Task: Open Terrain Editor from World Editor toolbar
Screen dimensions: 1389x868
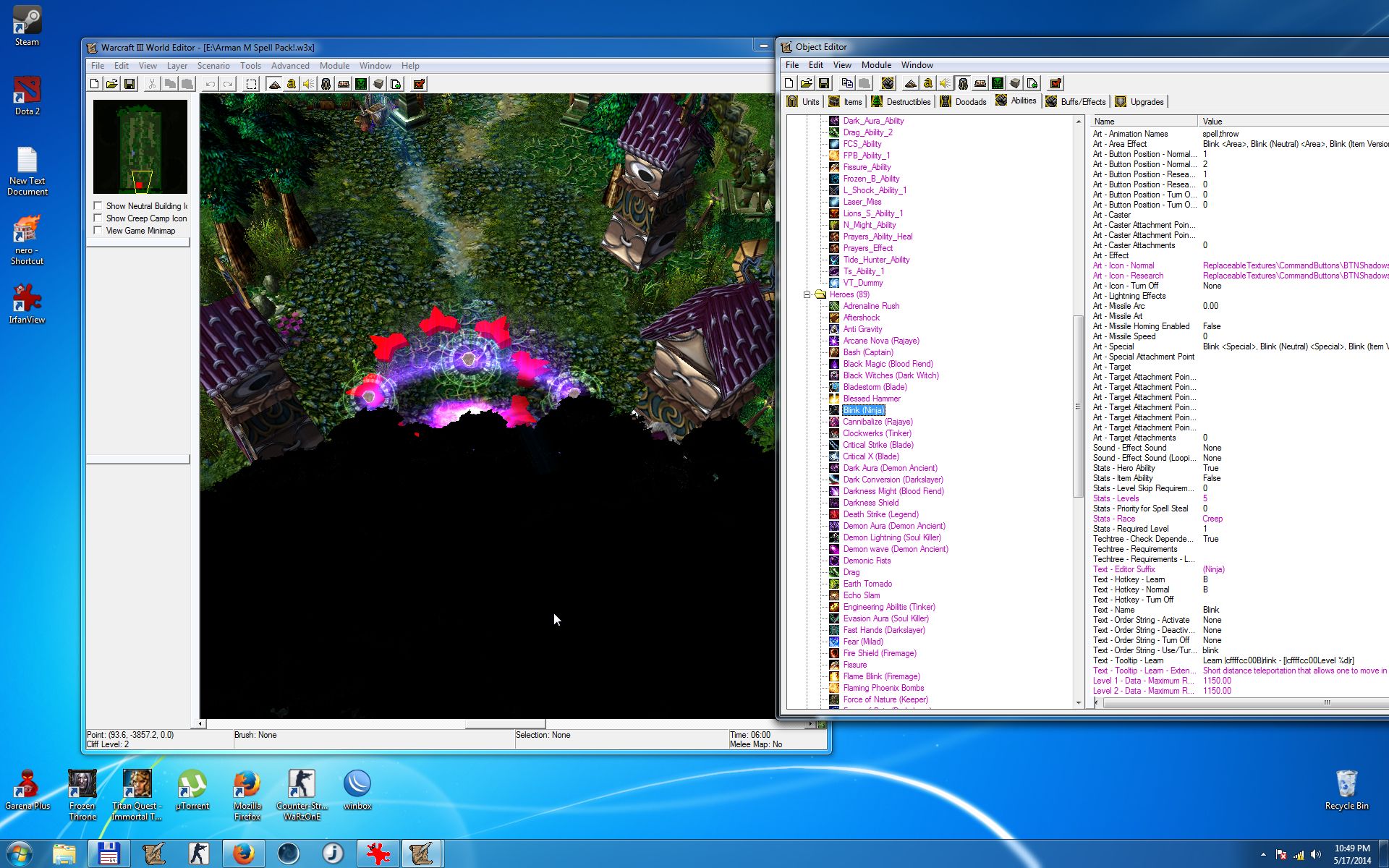Action: pos(274,84)
